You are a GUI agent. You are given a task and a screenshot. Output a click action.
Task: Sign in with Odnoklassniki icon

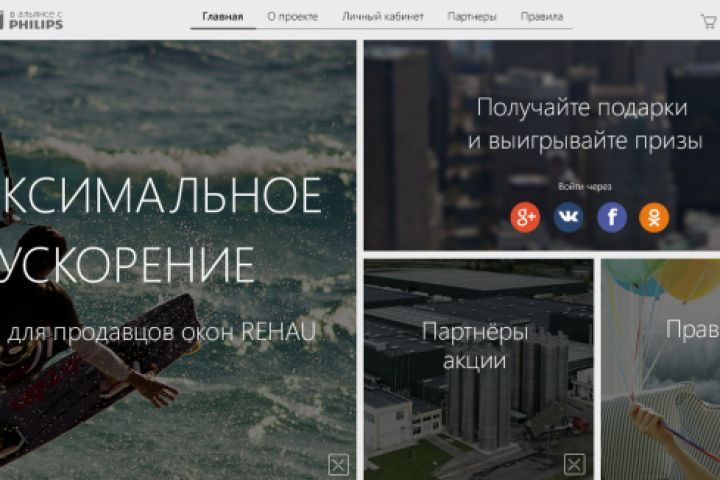pyautogui.click(x=654, y=217)
